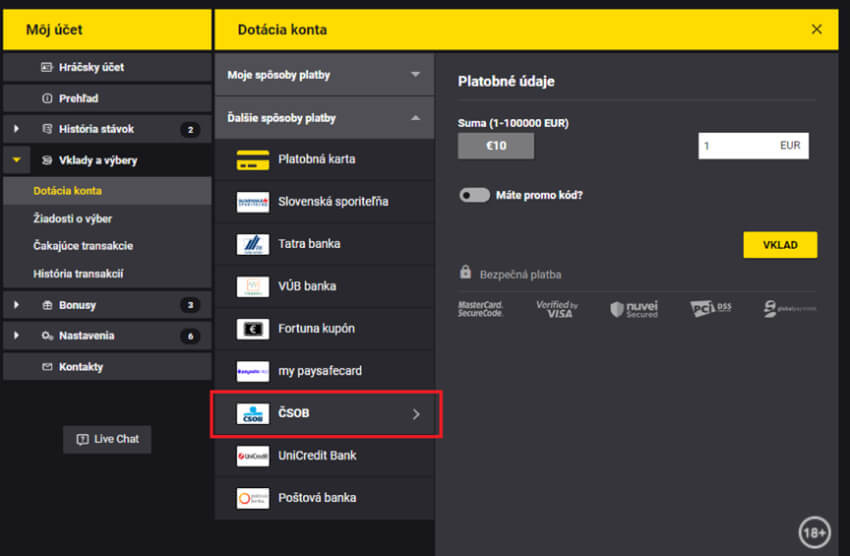850x556 pixels.
Task: Choose the Poštová banka logo
Action: click(x=253, y=498)
